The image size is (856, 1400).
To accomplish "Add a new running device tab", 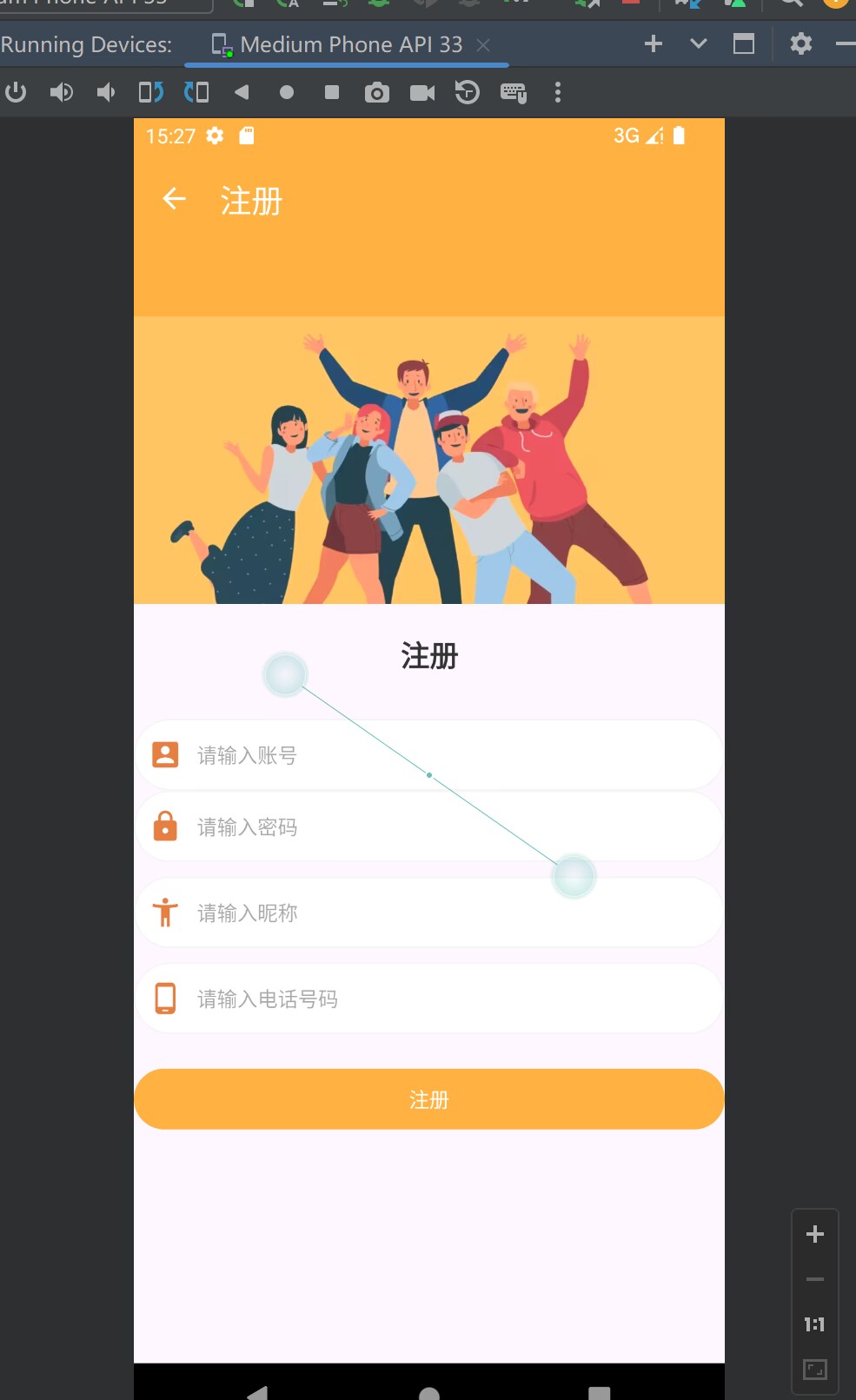I will [x=654, y=43].
